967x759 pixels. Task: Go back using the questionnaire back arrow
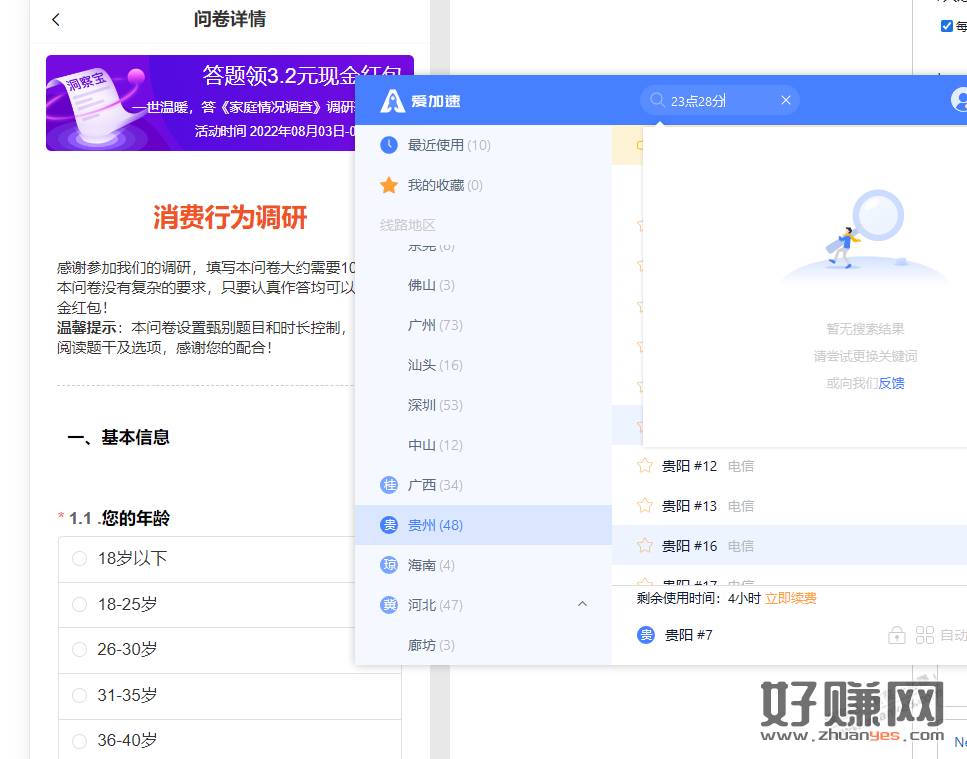[56, 20]
